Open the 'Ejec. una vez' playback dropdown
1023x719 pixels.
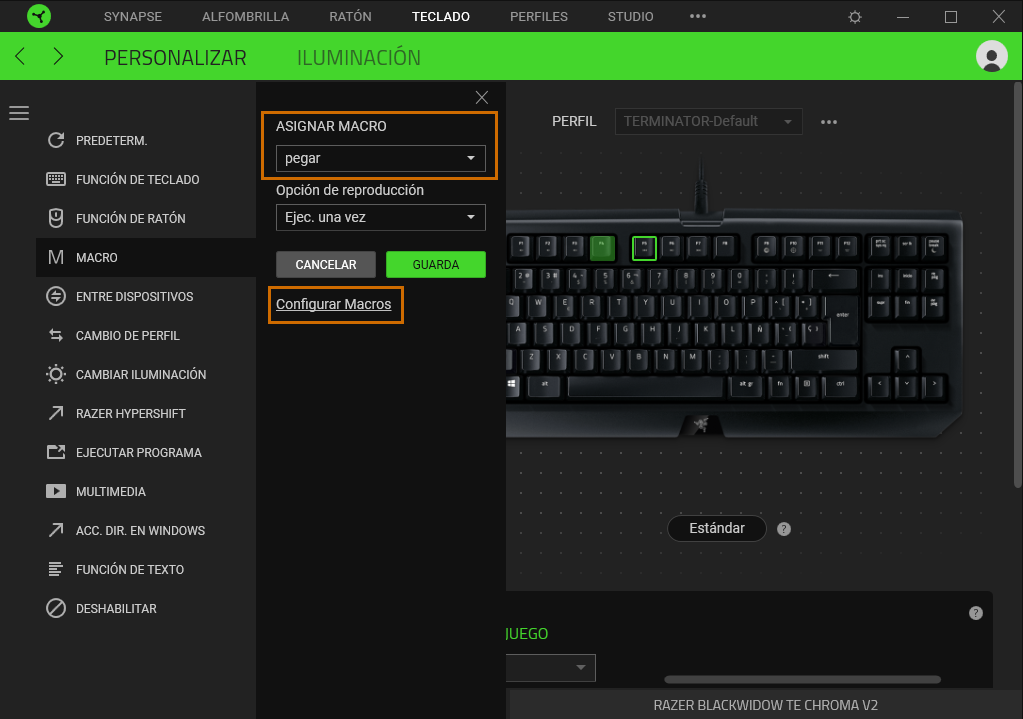(380, 217)
